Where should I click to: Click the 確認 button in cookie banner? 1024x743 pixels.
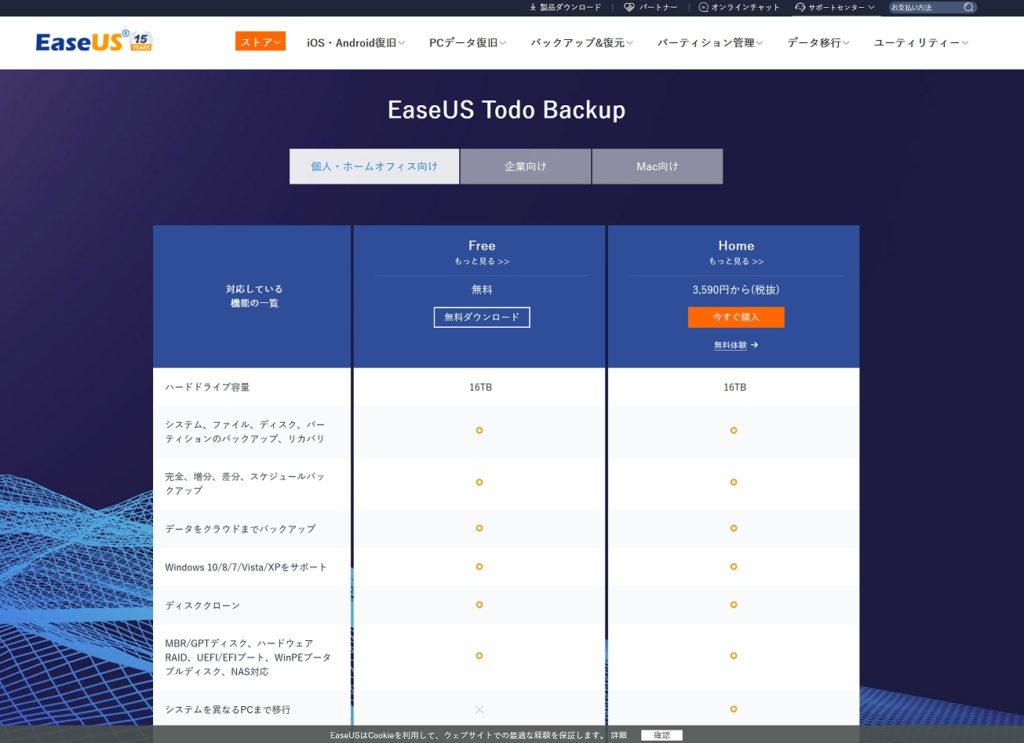[662, 735]
